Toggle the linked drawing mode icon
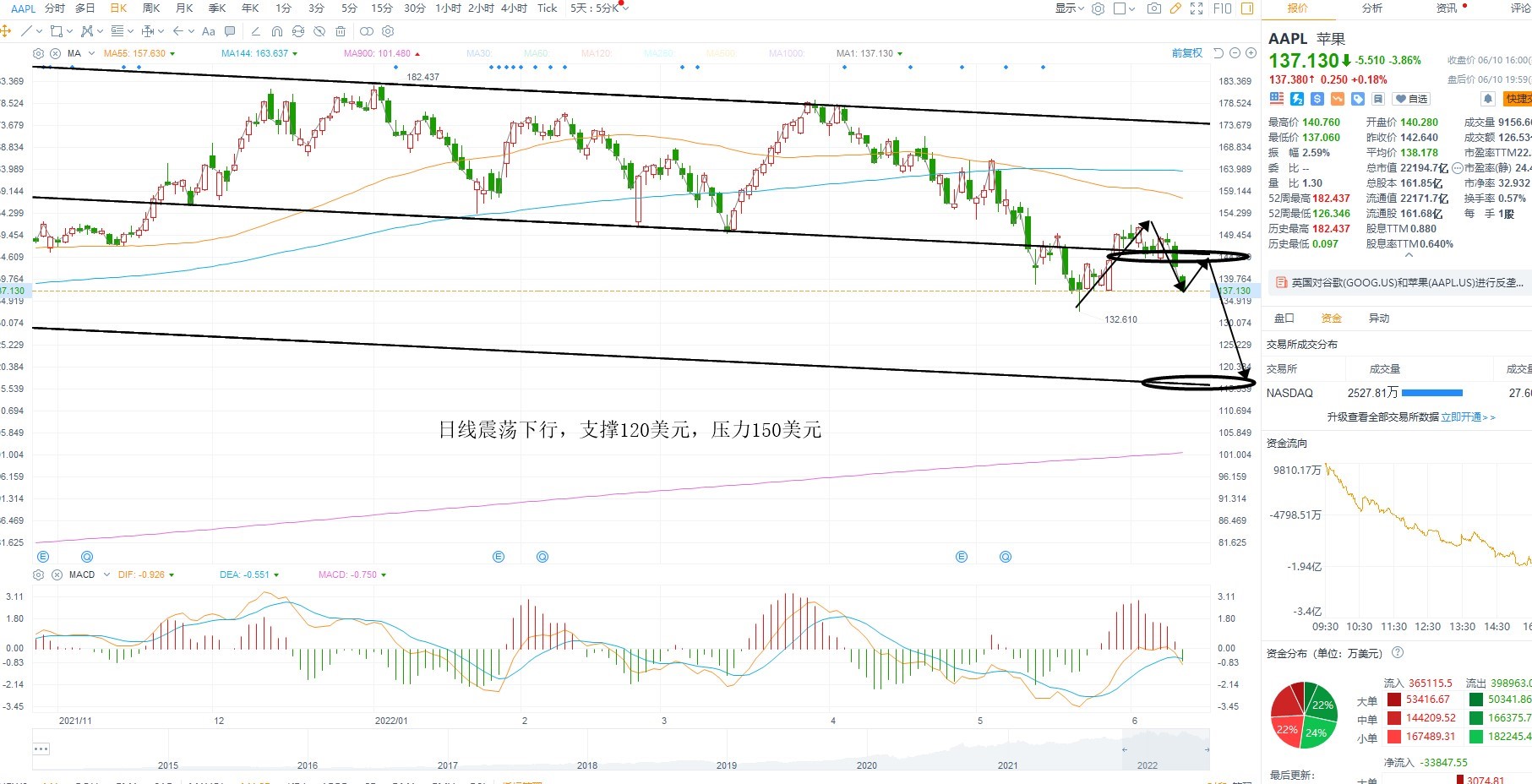The image size is (1532, 784). [x=367, y=31]
